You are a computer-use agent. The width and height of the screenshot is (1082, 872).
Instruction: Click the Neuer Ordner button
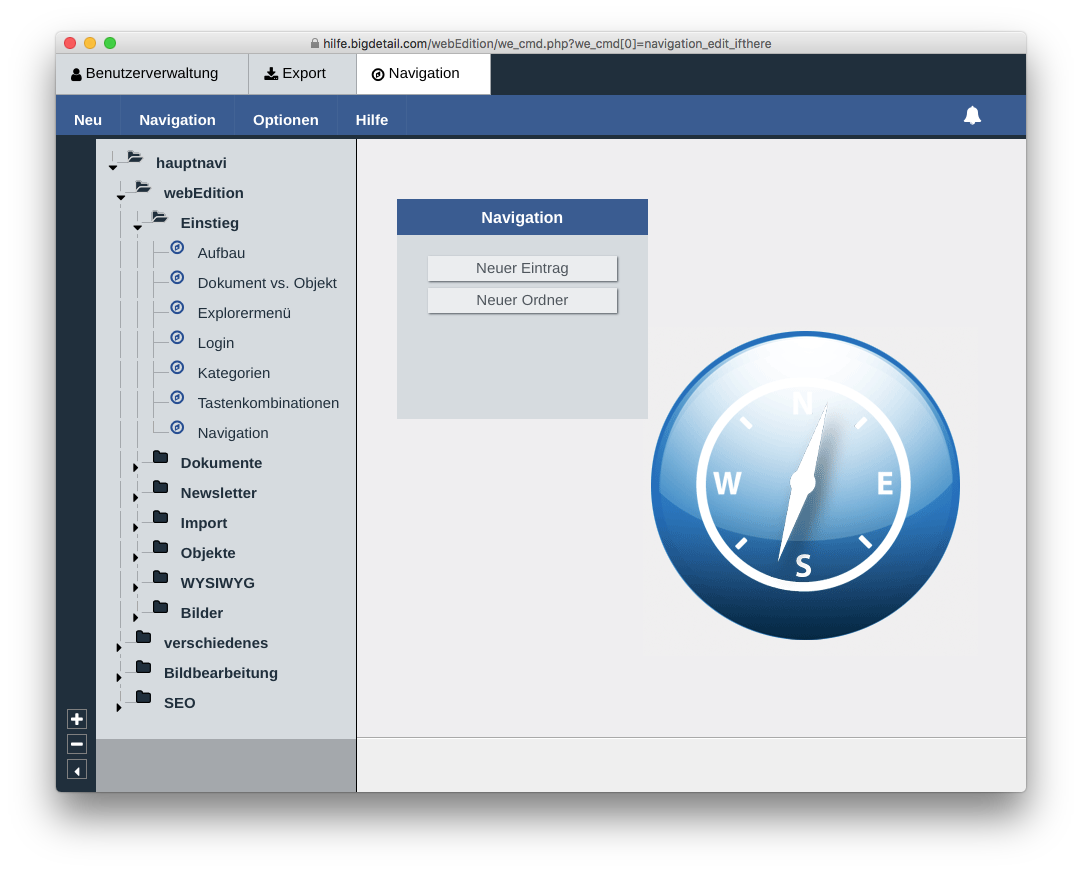(x=522, y=300)
